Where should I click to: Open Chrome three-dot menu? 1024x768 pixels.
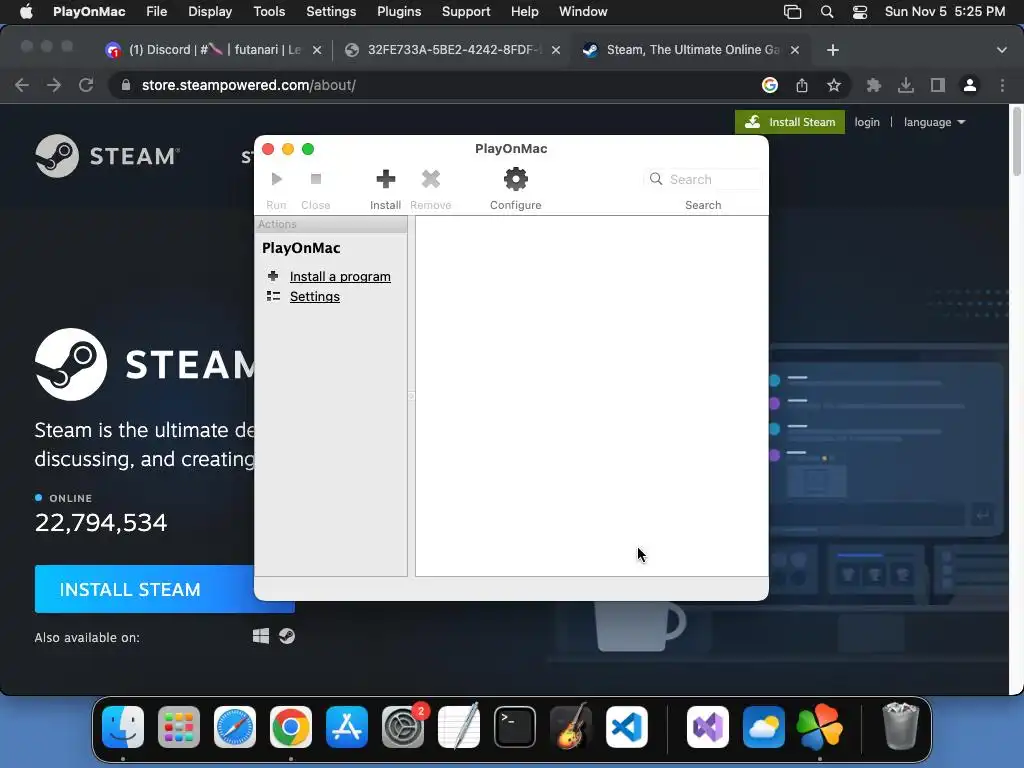pos(1002,85)
